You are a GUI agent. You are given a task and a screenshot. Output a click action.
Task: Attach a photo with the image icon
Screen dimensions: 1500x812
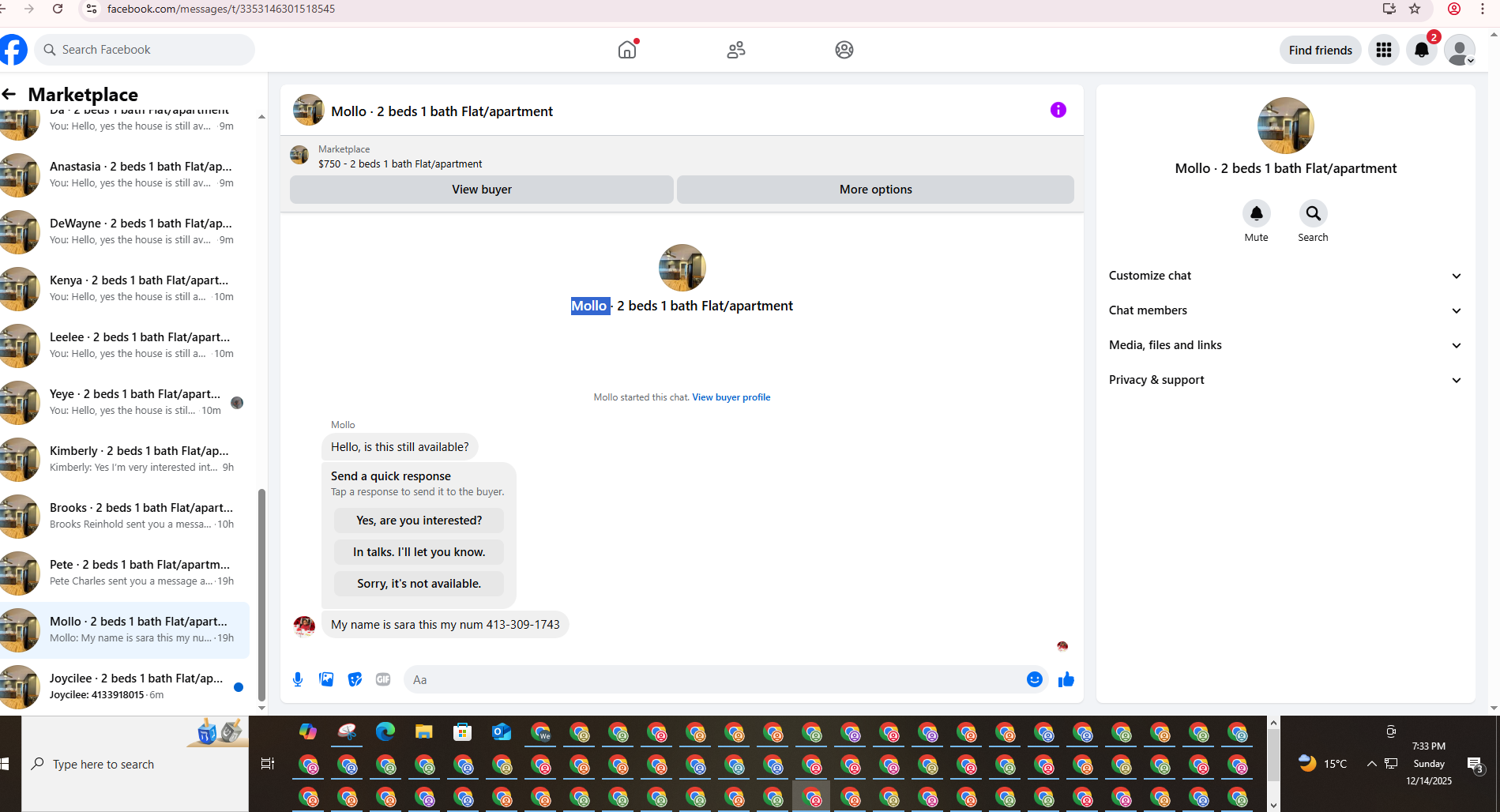(326, 679)
